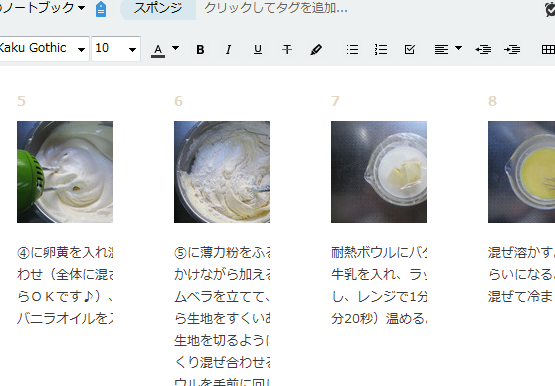
Task: Select the step 8 yellow mixture photo
Action: click(x=521, y=172)
